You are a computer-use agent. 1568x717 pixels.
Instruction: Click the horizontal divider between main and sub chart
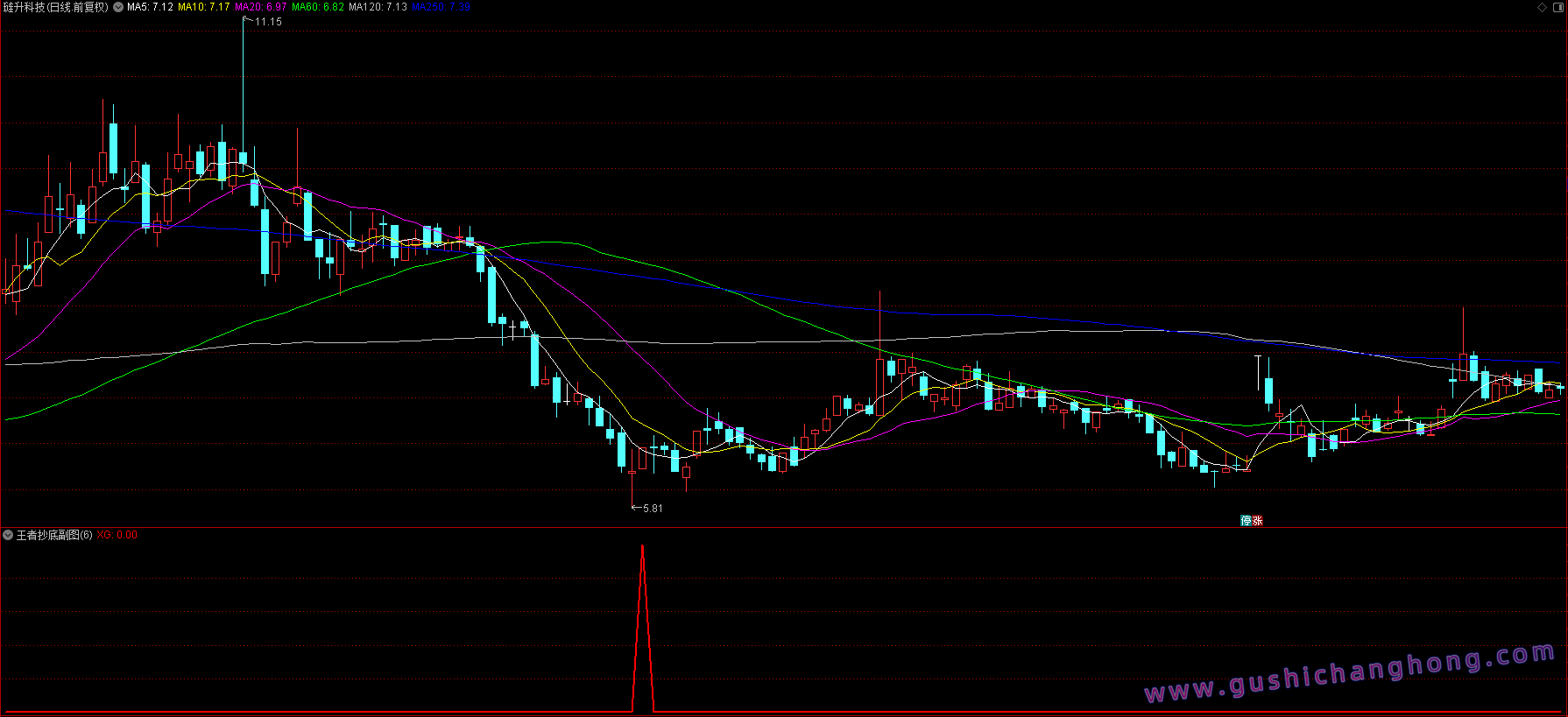tap(784, 527)
